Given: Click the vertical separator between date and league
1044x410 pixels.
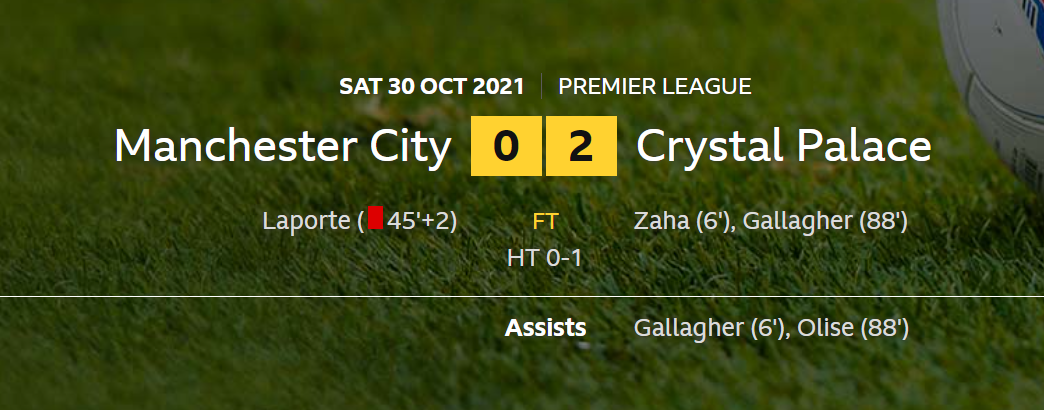Looking at the screenshot, I should pyautogui.click(x=541, y=86).
